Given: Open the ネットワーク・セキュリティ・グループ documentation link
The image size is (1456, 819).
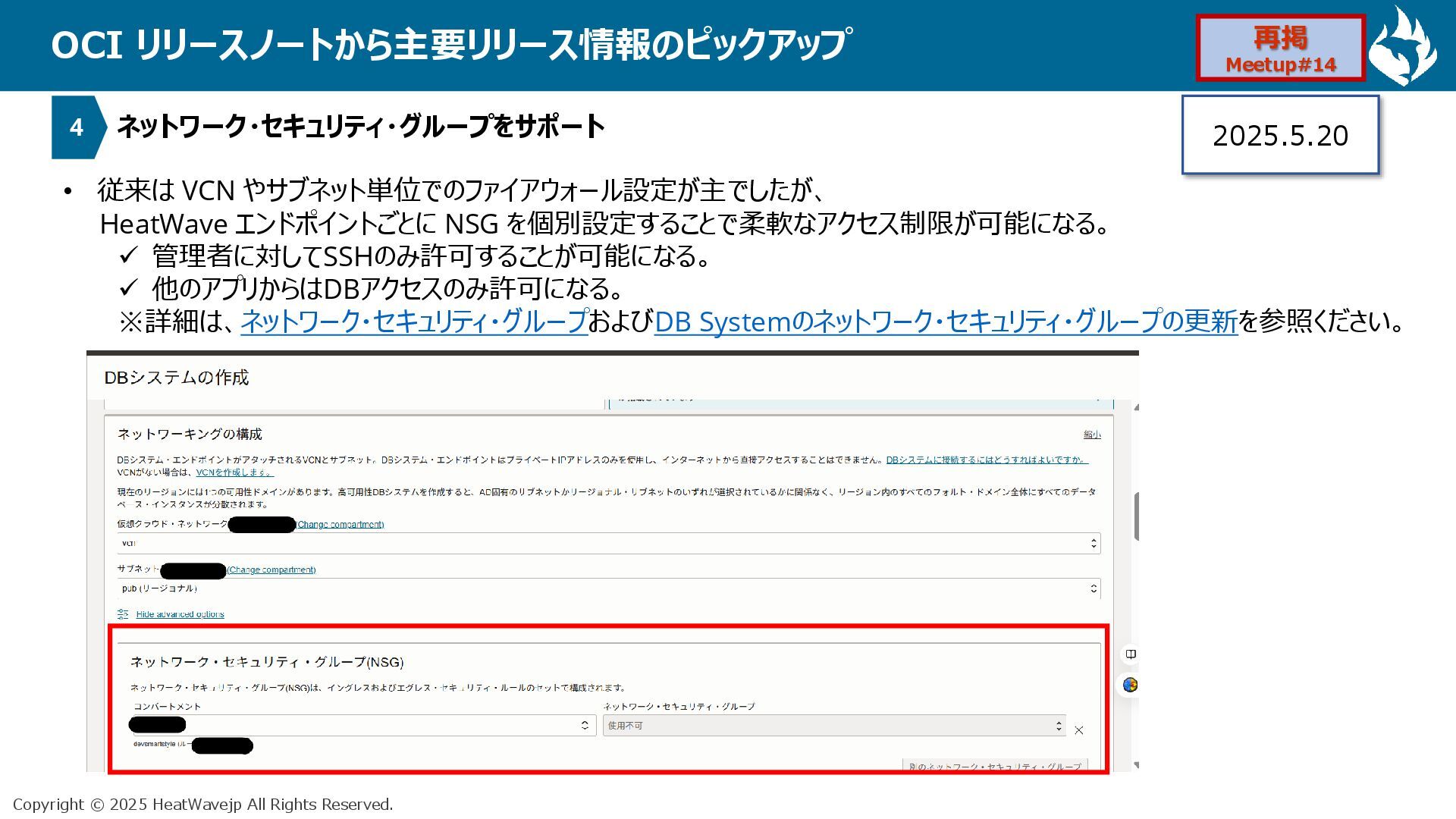Looking at the screenshot, I should [x=414, y=322].
